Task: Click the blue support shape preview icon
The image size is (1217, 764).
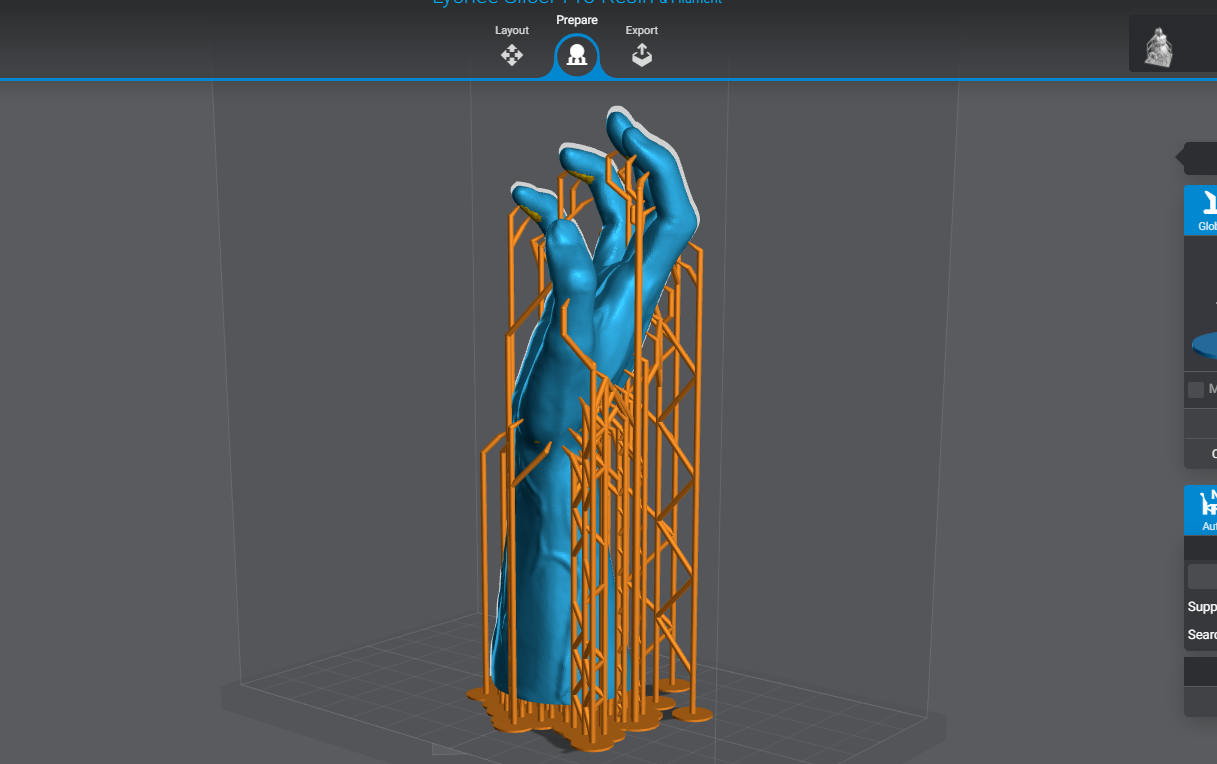Action: point(1205,345)
